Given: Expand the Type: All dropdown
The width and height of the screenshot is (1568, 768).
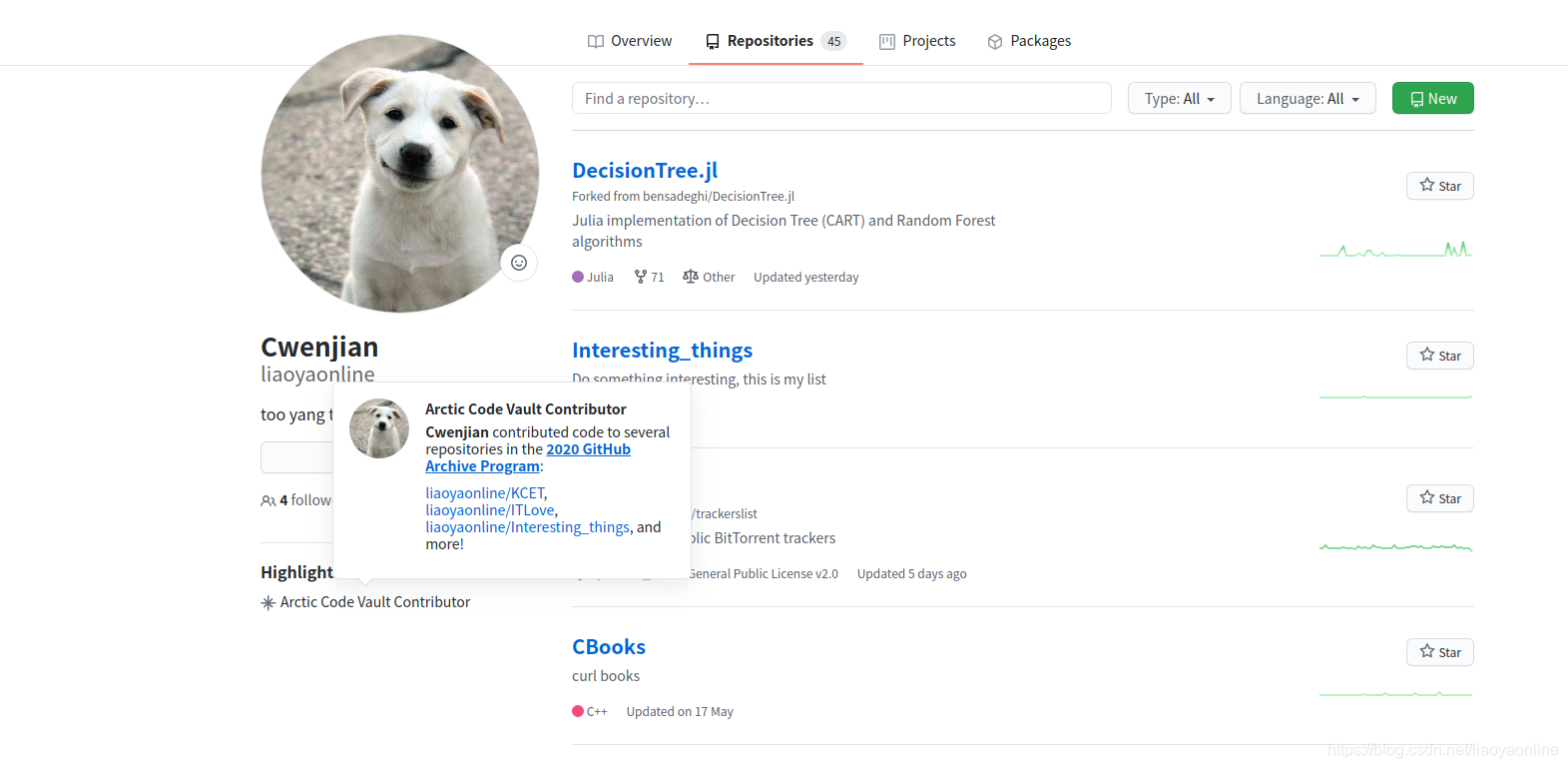Looking at the screenshot, I should tap(1180, 98).
